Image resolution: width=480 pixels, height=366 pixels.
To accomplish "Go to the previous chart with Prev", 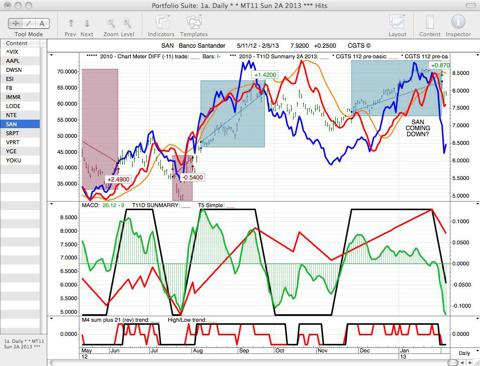I will 71,24.
